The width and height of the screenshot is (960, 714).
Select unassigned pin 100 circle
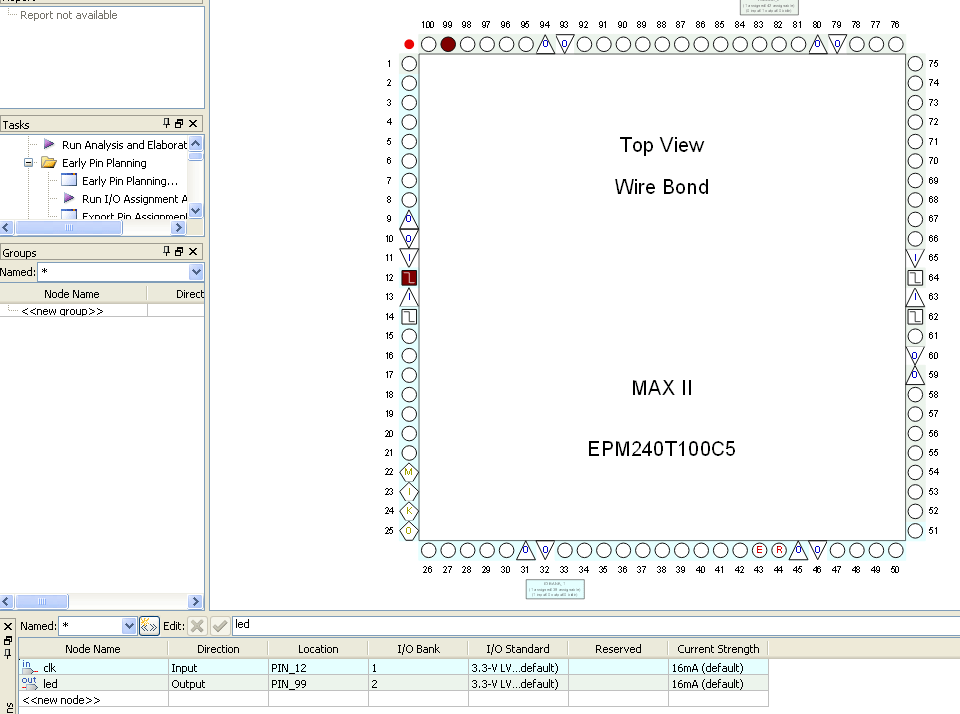click(429, 44)
